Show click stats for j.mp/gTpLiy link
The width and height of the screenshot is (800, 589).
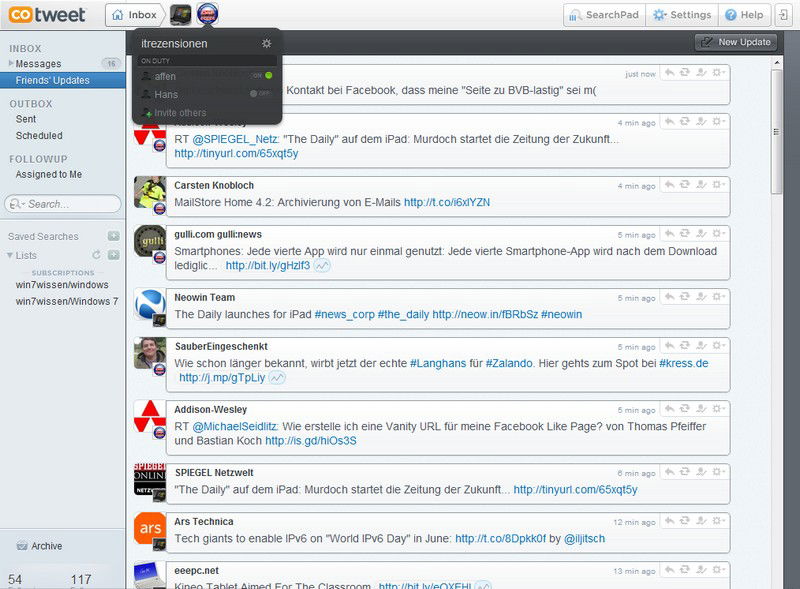coord(277,378)
